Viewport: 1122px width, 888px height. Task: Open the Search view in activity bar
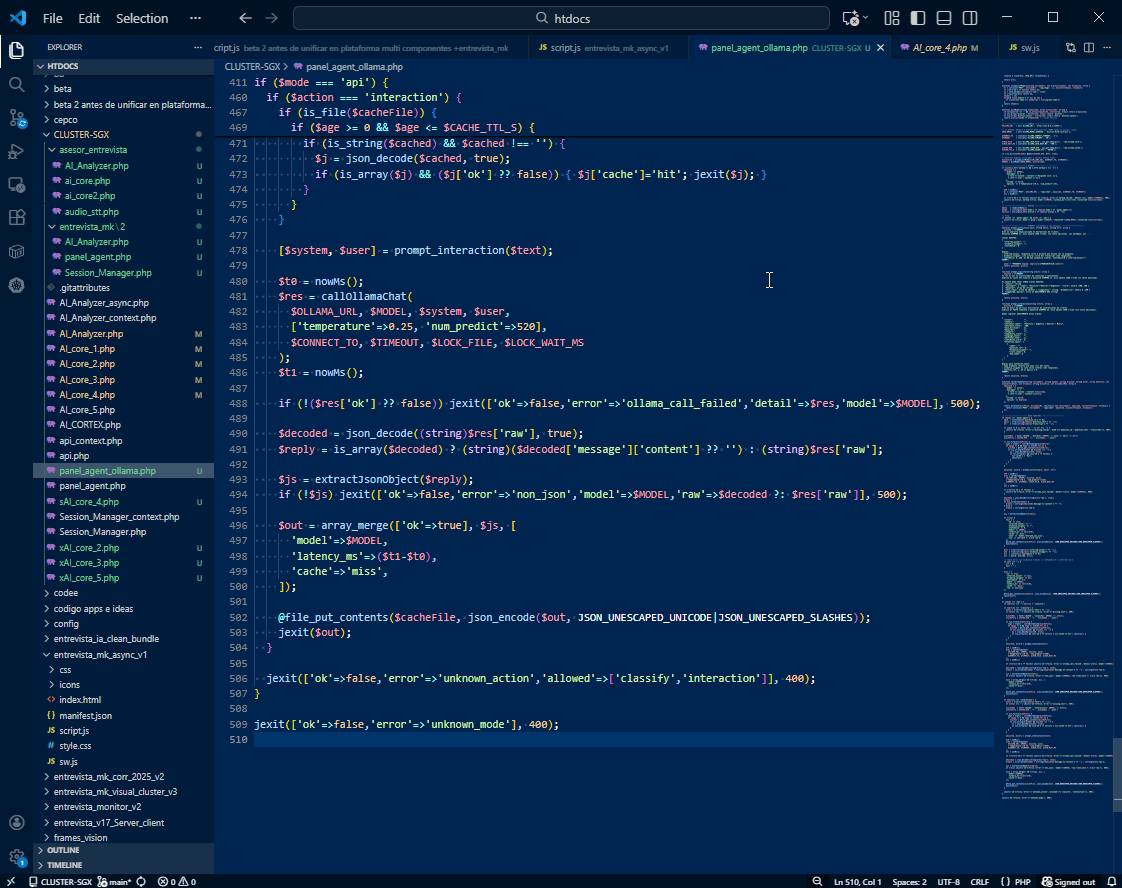[16, 84]
